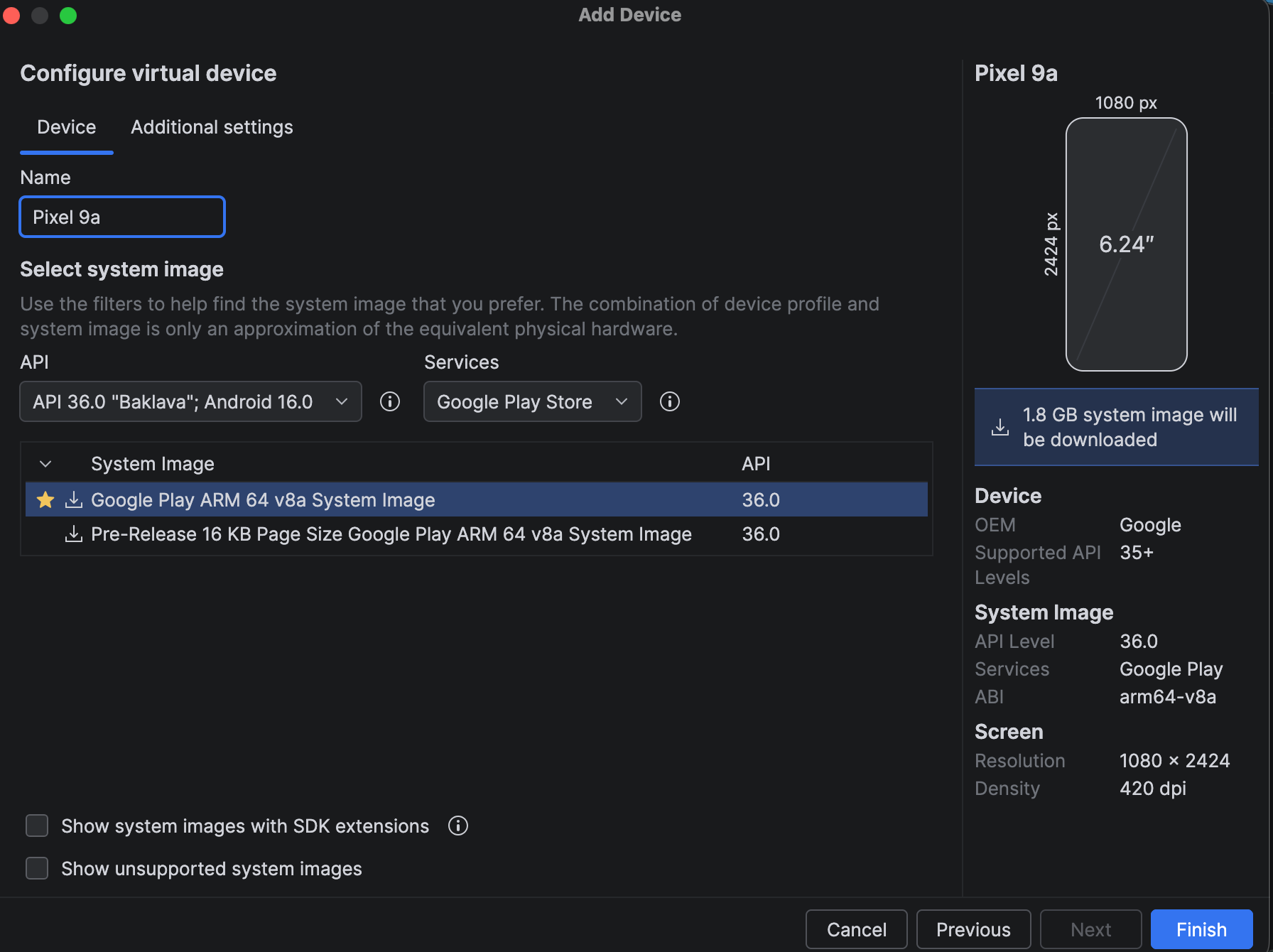Open the Google Play Store services dropdown
Screen dimensions: 1273x952
click(x=533, y=401)
